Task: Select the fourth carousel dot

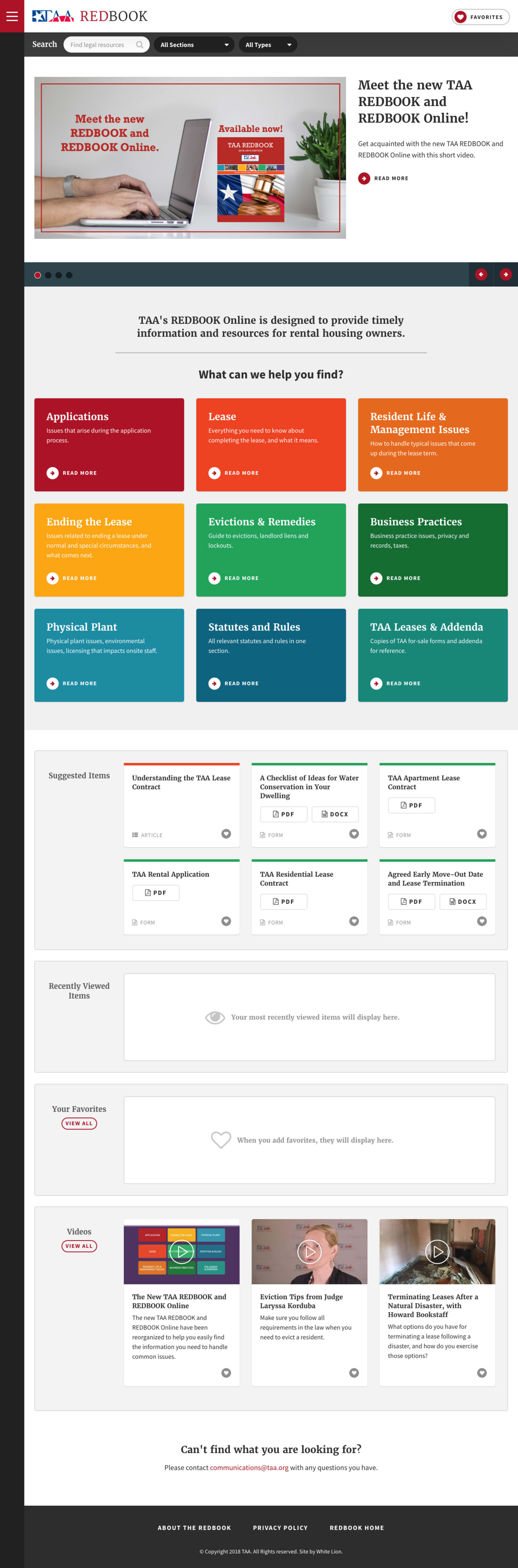Action: [69, 275]
